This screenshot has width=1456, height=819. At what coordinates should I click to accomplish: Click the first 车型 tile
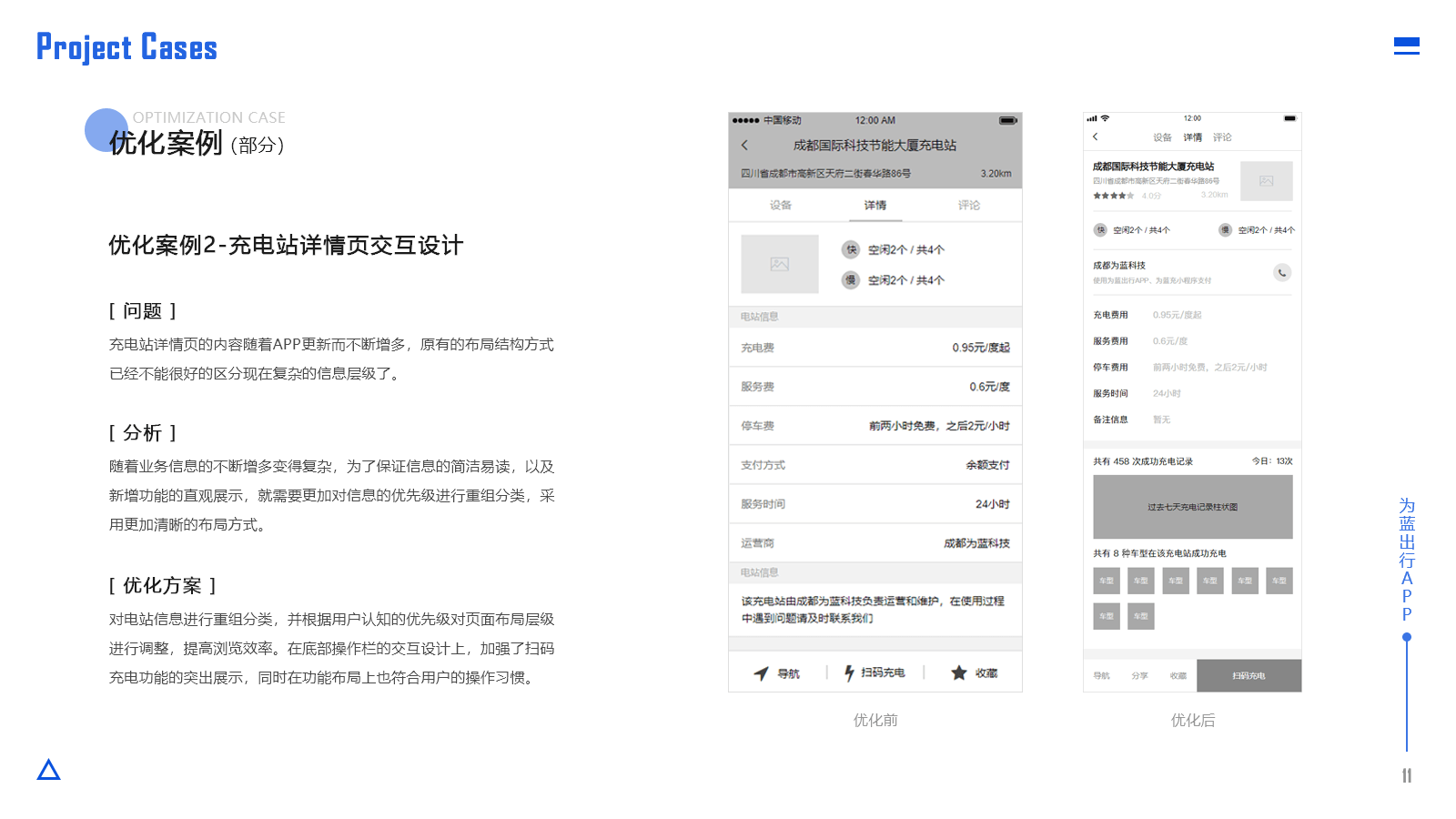tap(1107, 581)
